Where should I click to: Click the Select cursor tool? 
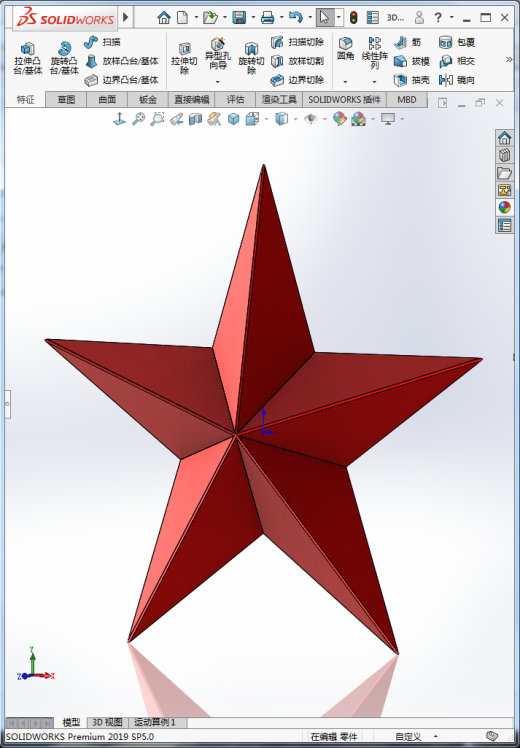[324, 18]
